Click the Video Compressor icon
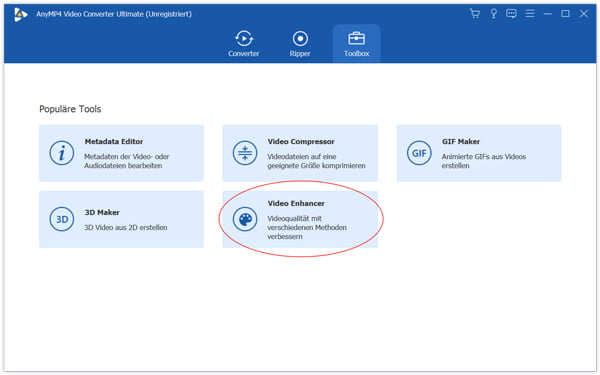This screenshot has height=375, width=600. click(x=245, y=153)
